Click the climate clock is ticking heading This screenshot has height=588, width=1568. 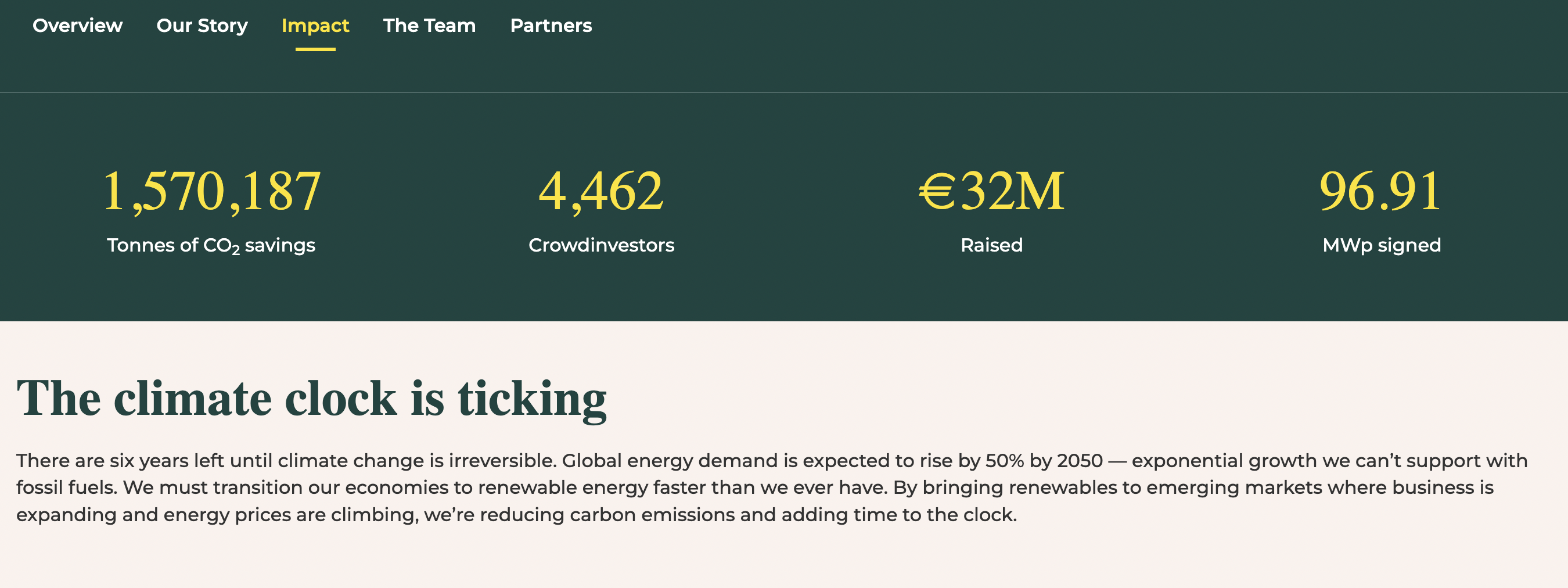coord(312,399)
